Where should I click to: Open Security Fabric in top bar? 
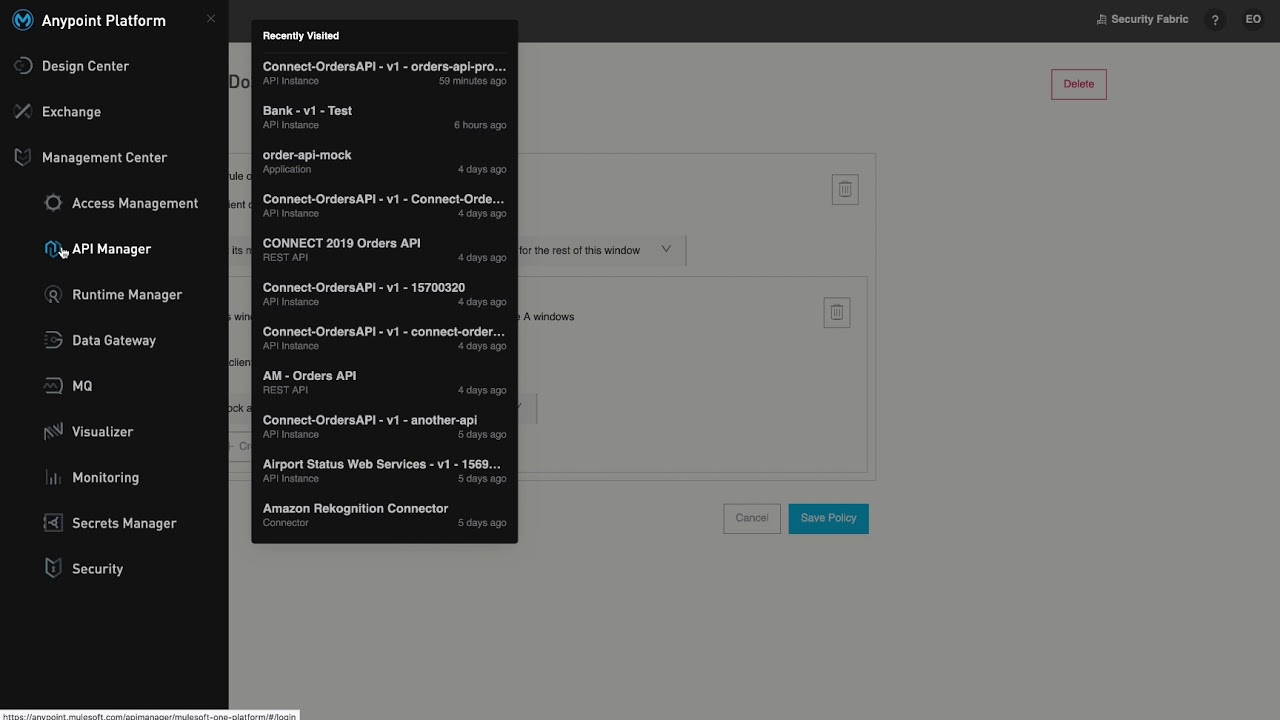coord(1142,19)
